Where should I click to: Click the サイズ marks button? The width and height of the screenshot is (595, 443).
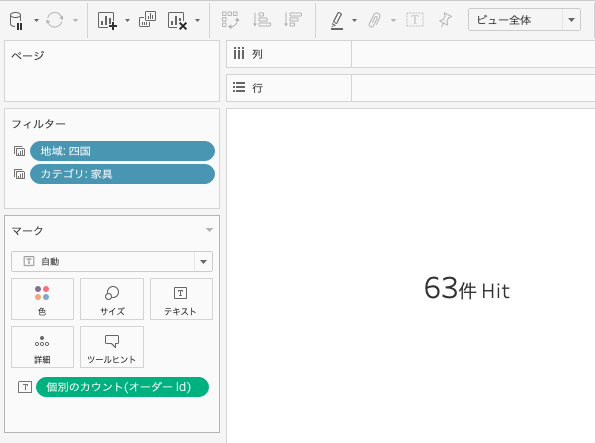click(x=112, y=299)
